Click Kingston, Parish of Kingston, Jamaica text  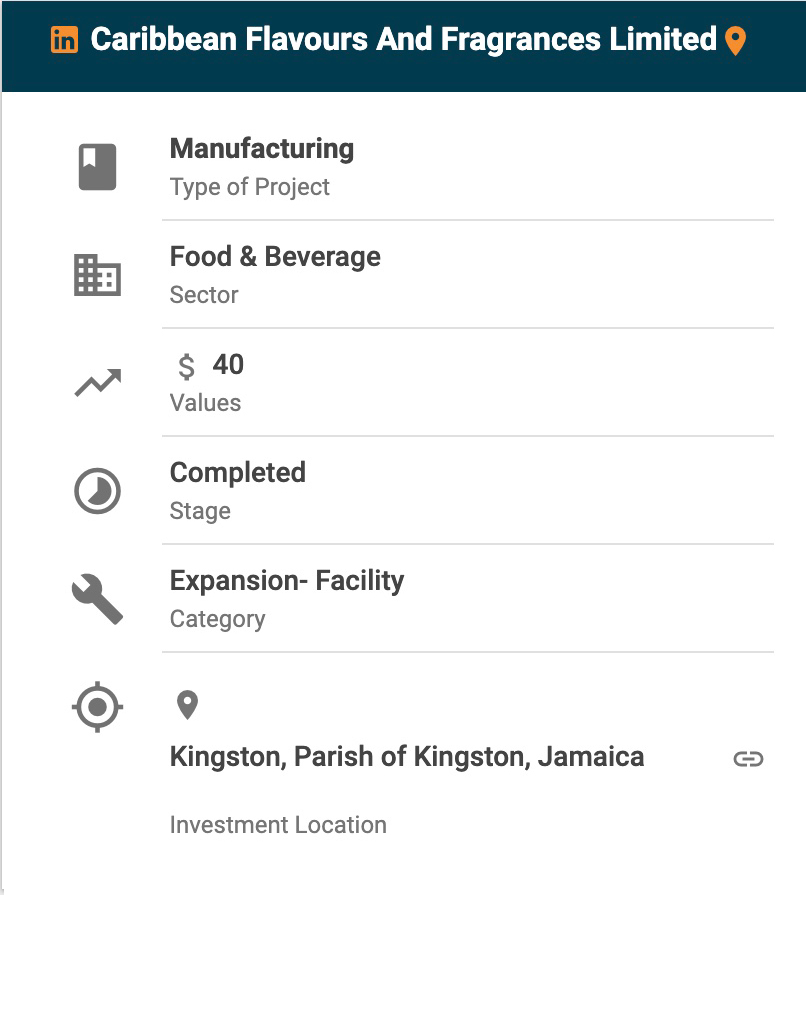click(406, 757)
